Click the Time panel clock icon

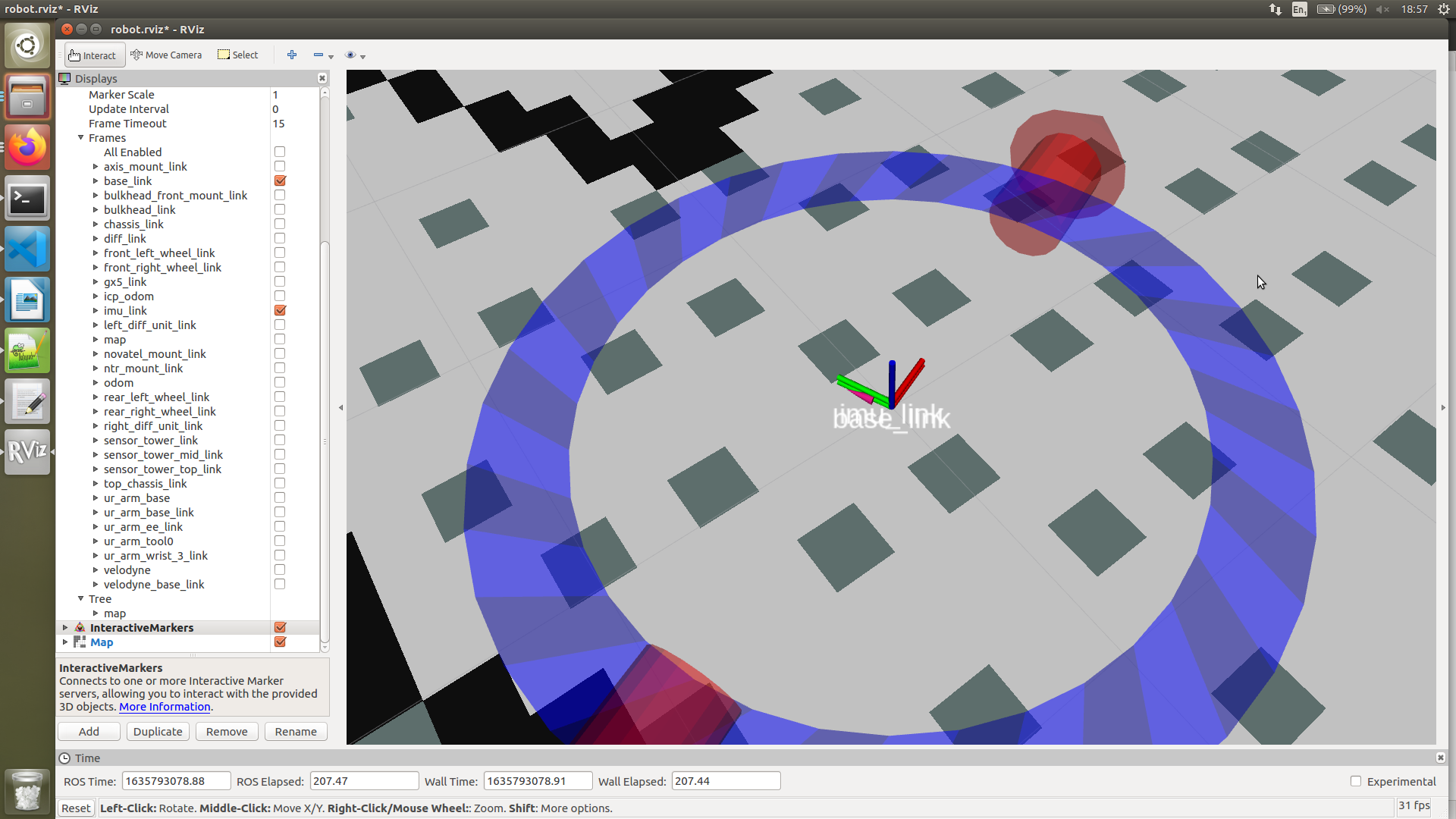click(x=64, y=758)
